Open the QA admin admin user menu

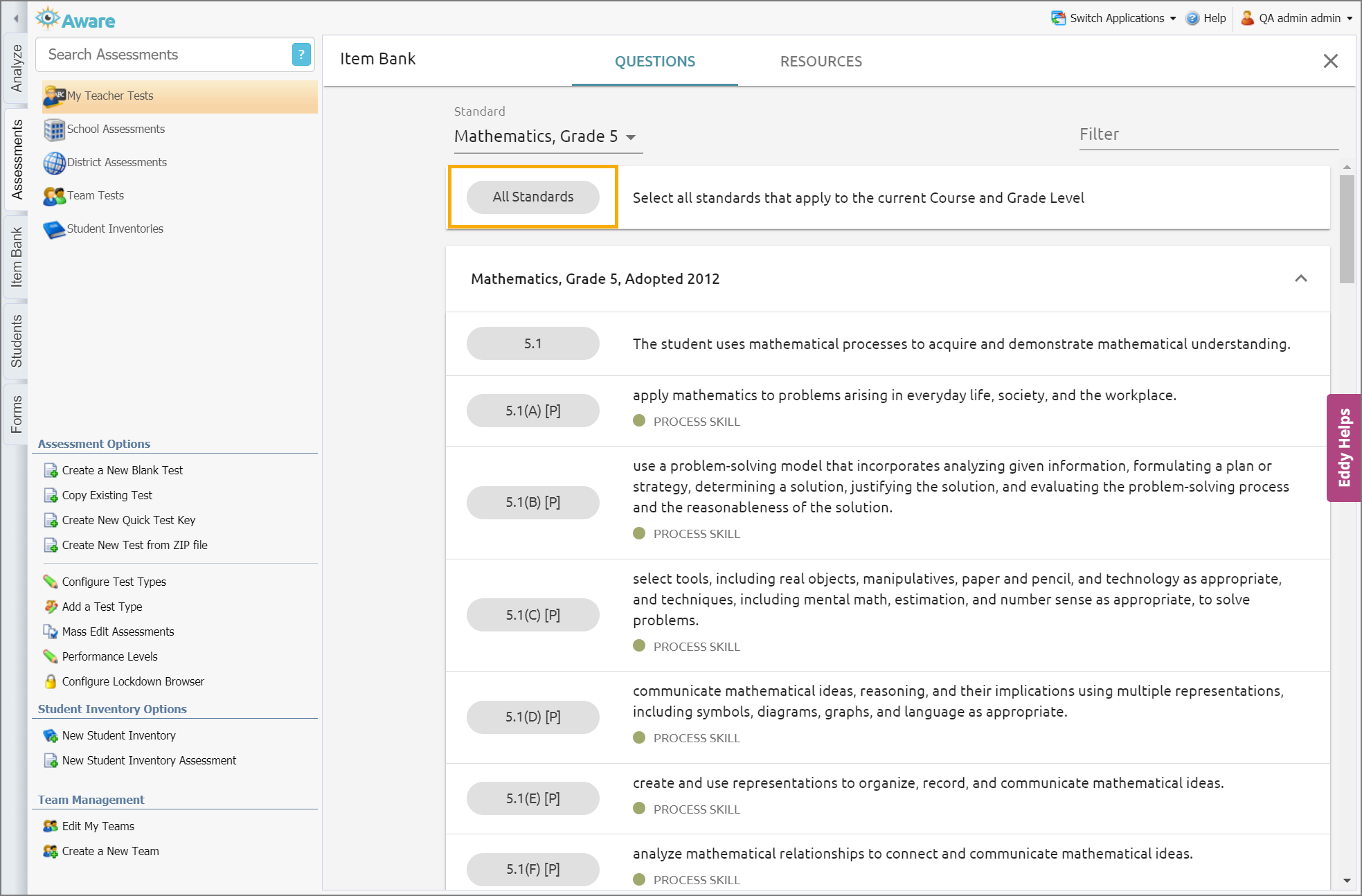1296,18
